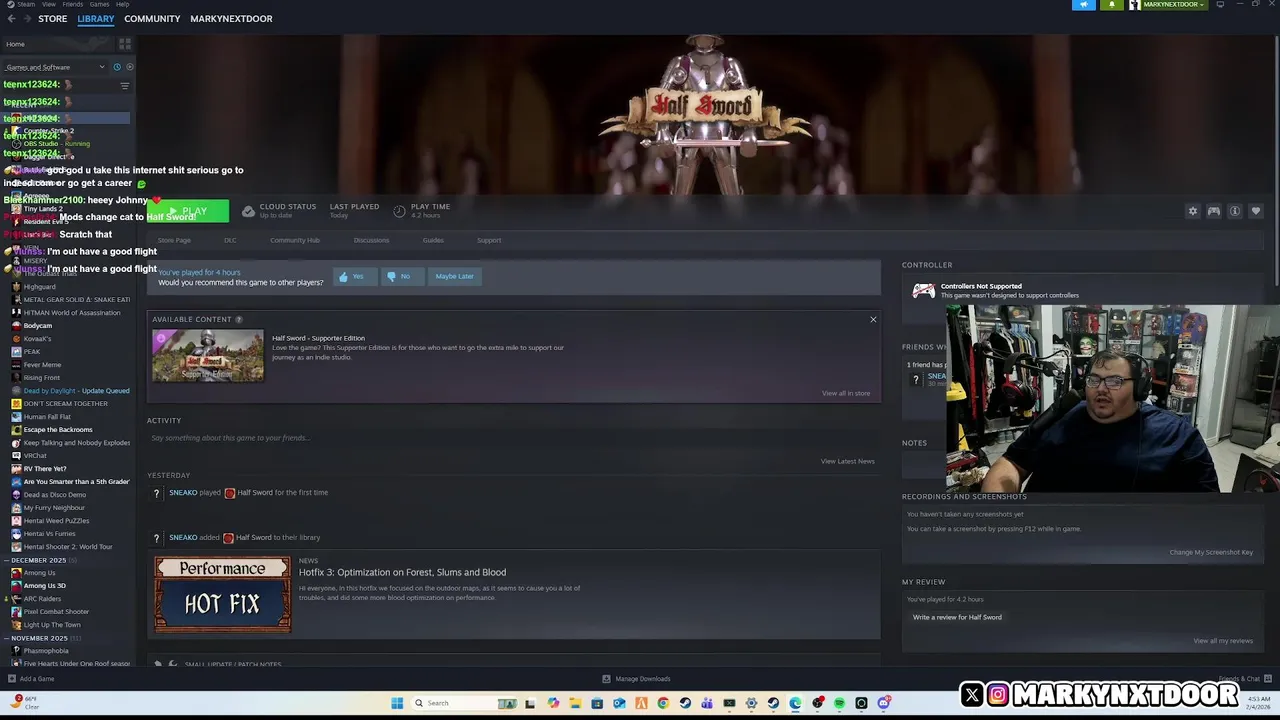The image size is (1280, 720).
Task: Open Spotify from the taskbar
Action: pyautogui.click(x=839, y=703)
